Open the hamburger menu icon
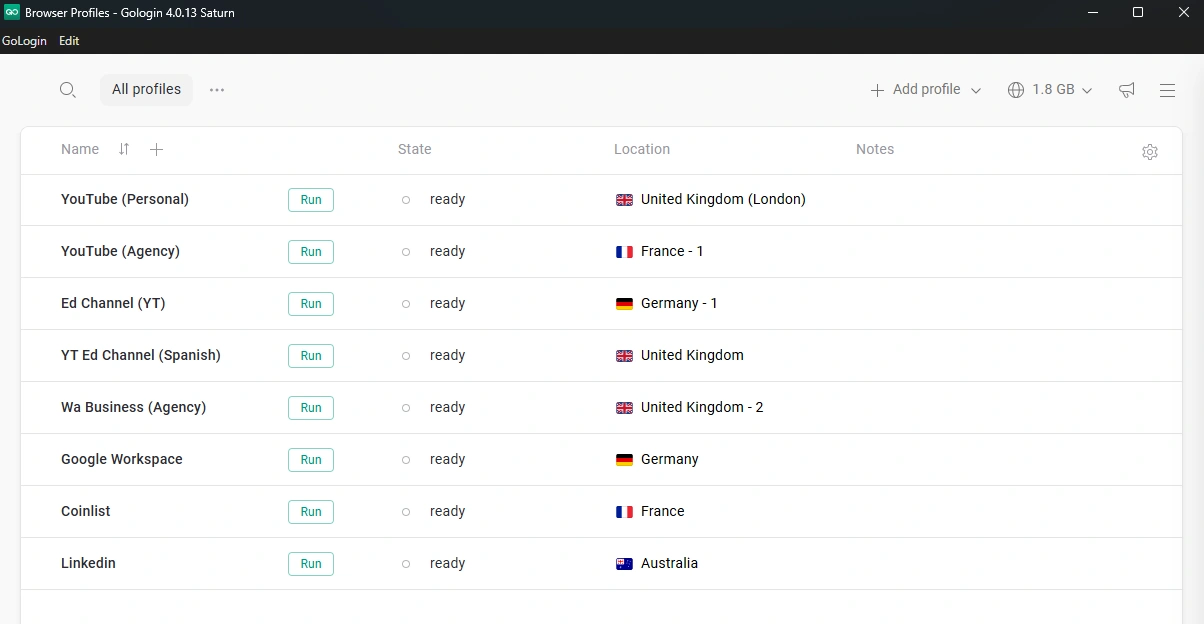The height and width of the screenshot is (624, 1204). (1167, 90)
